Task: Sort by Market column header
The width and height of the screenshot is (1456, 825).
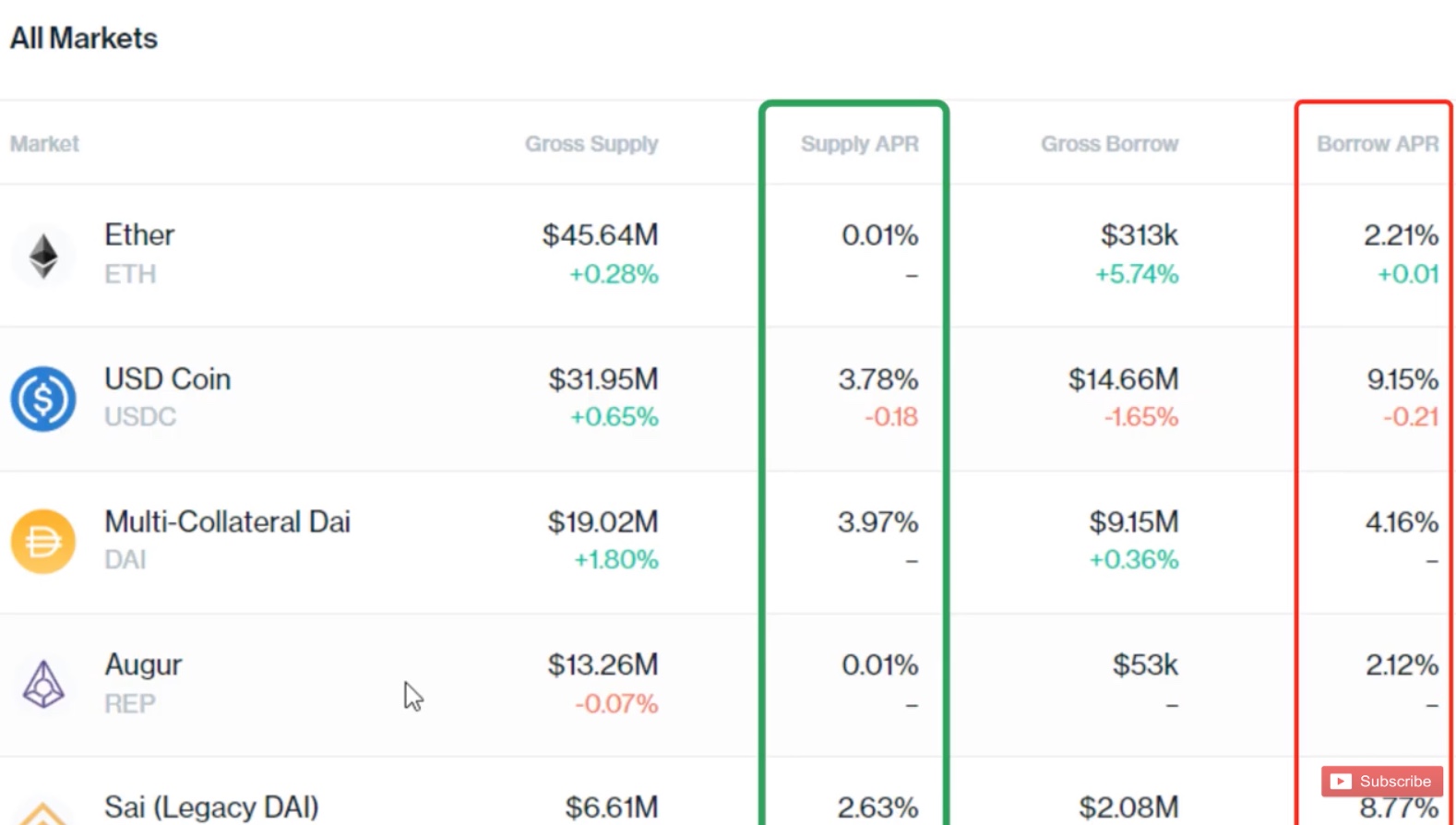Action: [44, 144]
